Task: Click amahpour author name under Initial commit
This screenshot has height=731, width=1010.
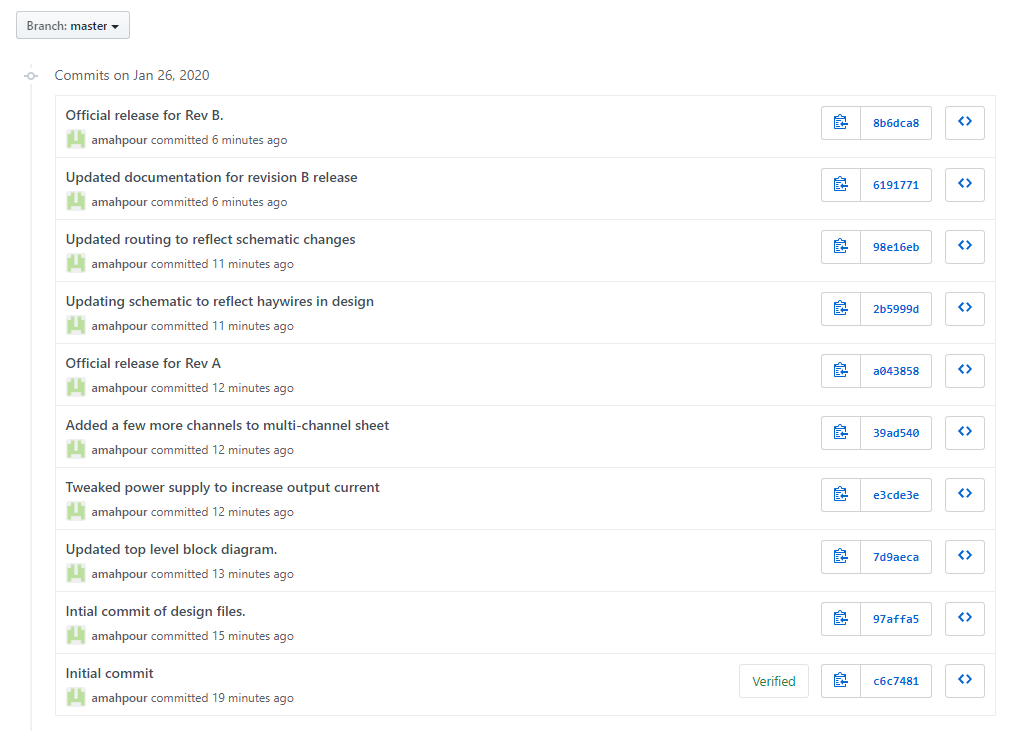Action: (x=119, y=698)
